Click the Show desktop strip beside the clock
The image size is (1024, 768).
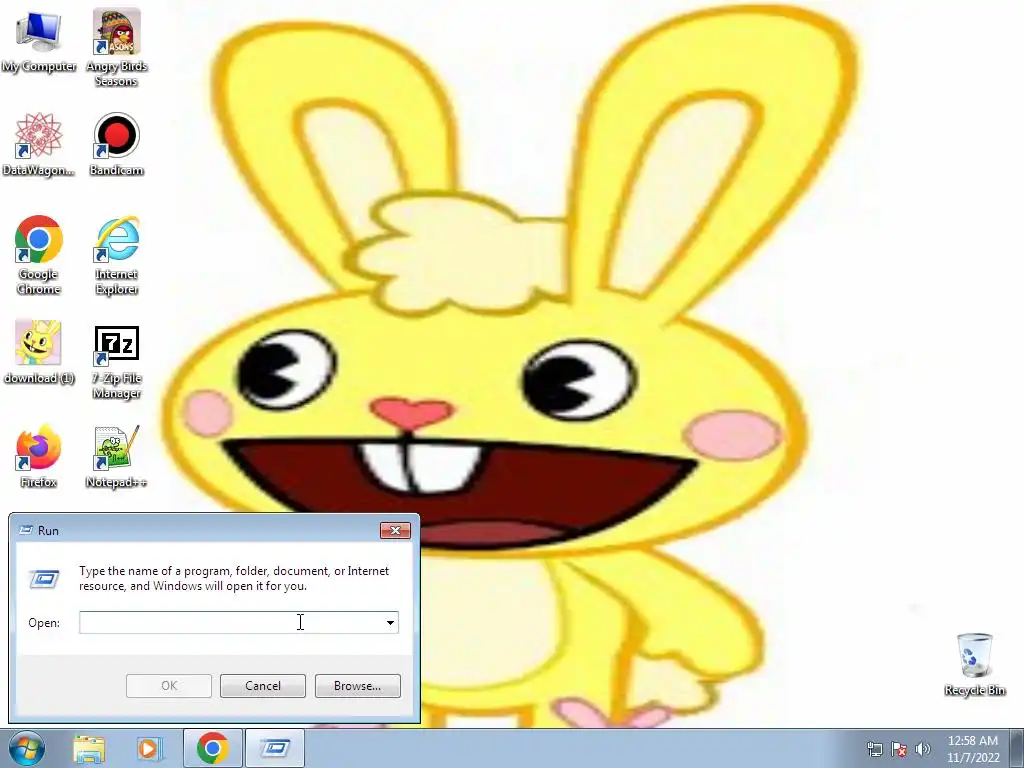tap(1017, 748)
